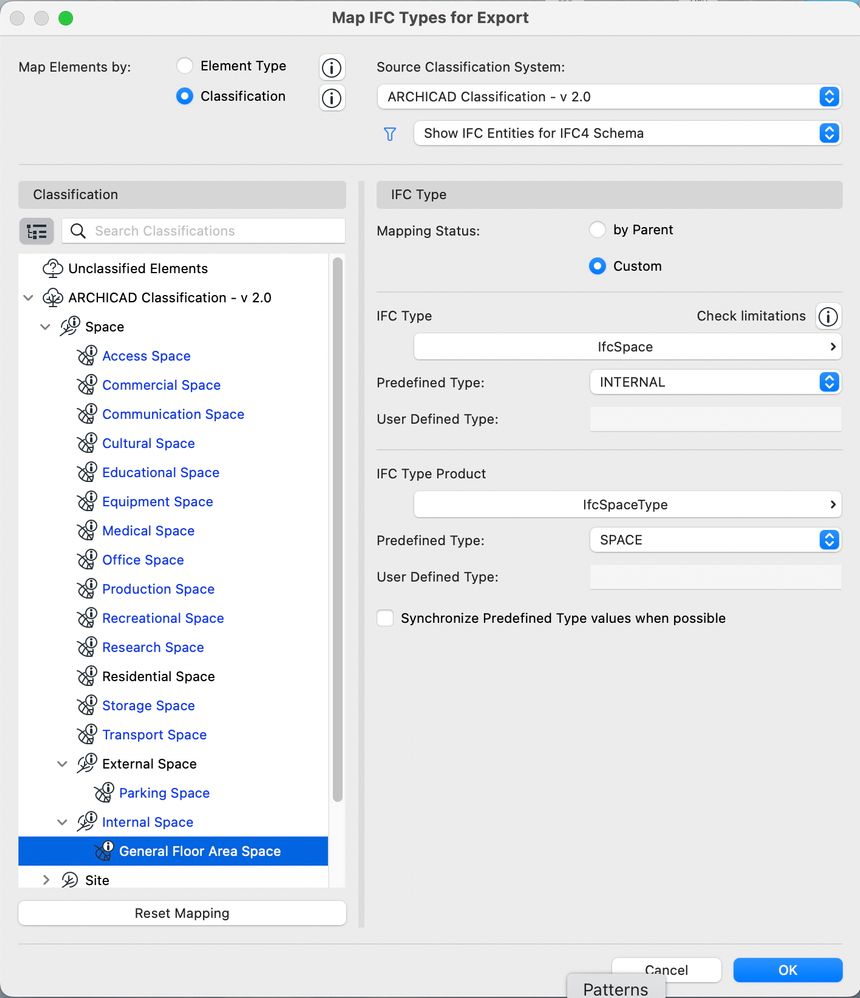Click the Office Space leaf icon

(87, 560)
